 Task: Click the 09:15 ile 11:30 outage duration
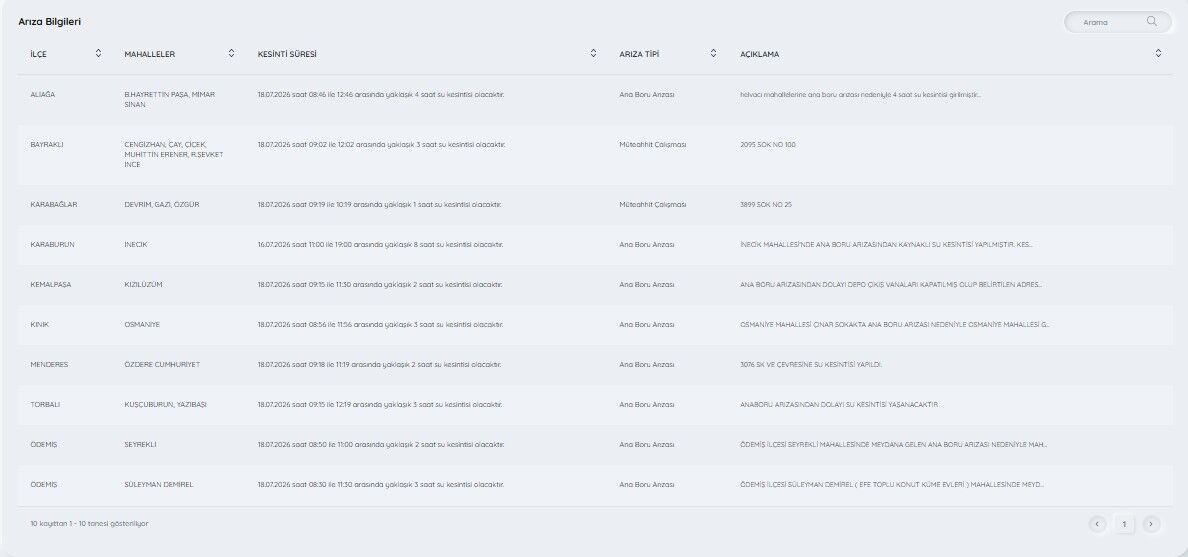pos(380,285)
